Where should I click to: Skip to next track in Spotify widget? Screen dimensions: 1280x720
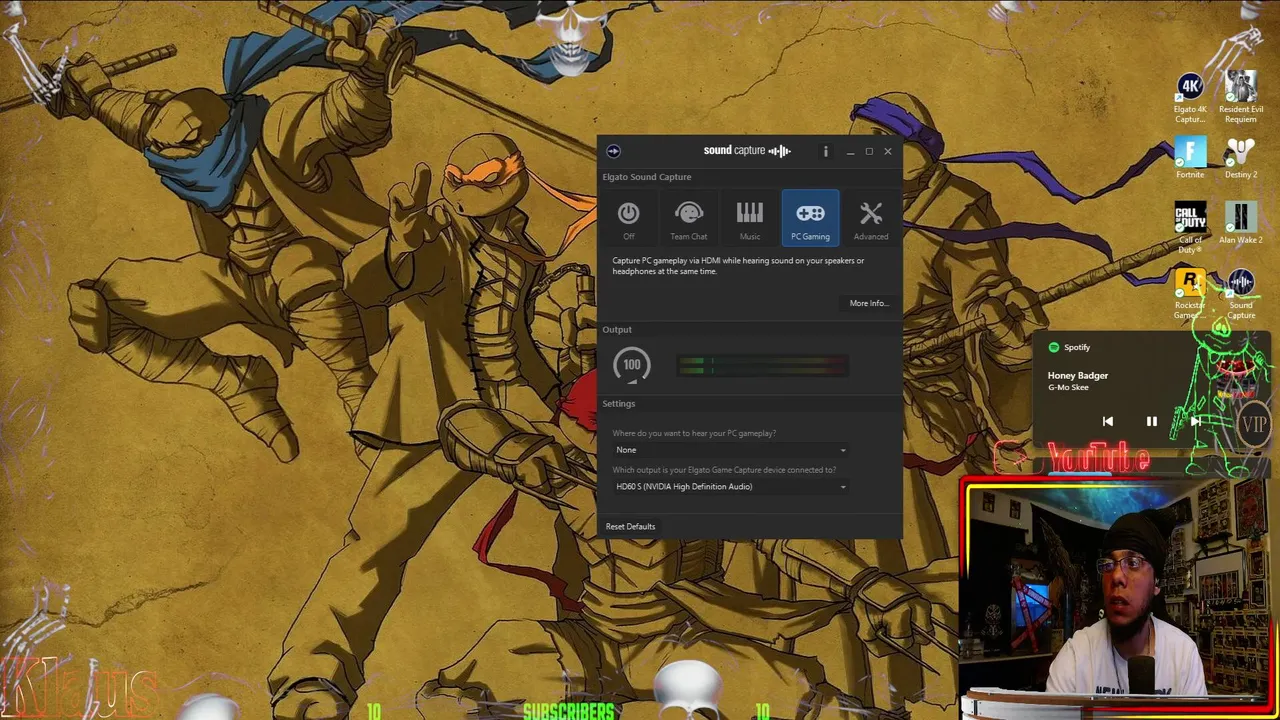click(1195, 422)
